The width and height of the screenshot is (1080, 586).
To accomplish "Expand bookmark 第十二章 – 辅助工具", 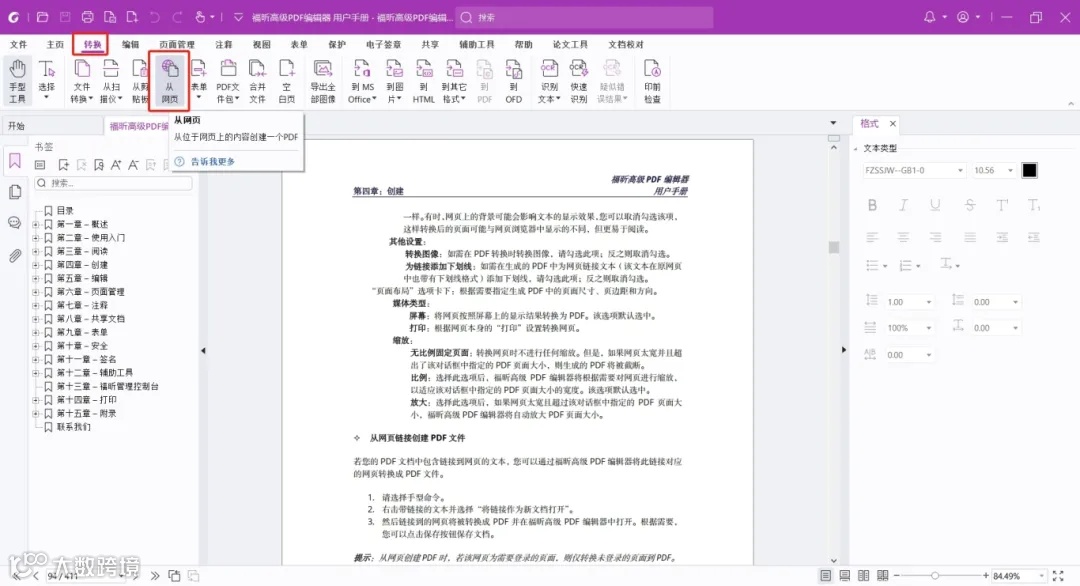I will tap(36, 373).
